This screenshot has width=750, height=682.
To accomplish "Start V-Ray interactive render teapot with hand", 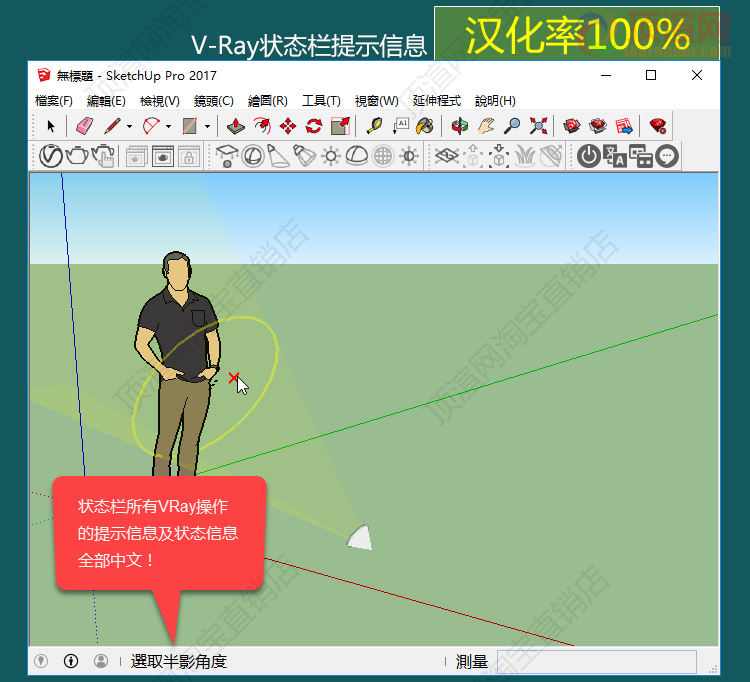I will [103, 156].
